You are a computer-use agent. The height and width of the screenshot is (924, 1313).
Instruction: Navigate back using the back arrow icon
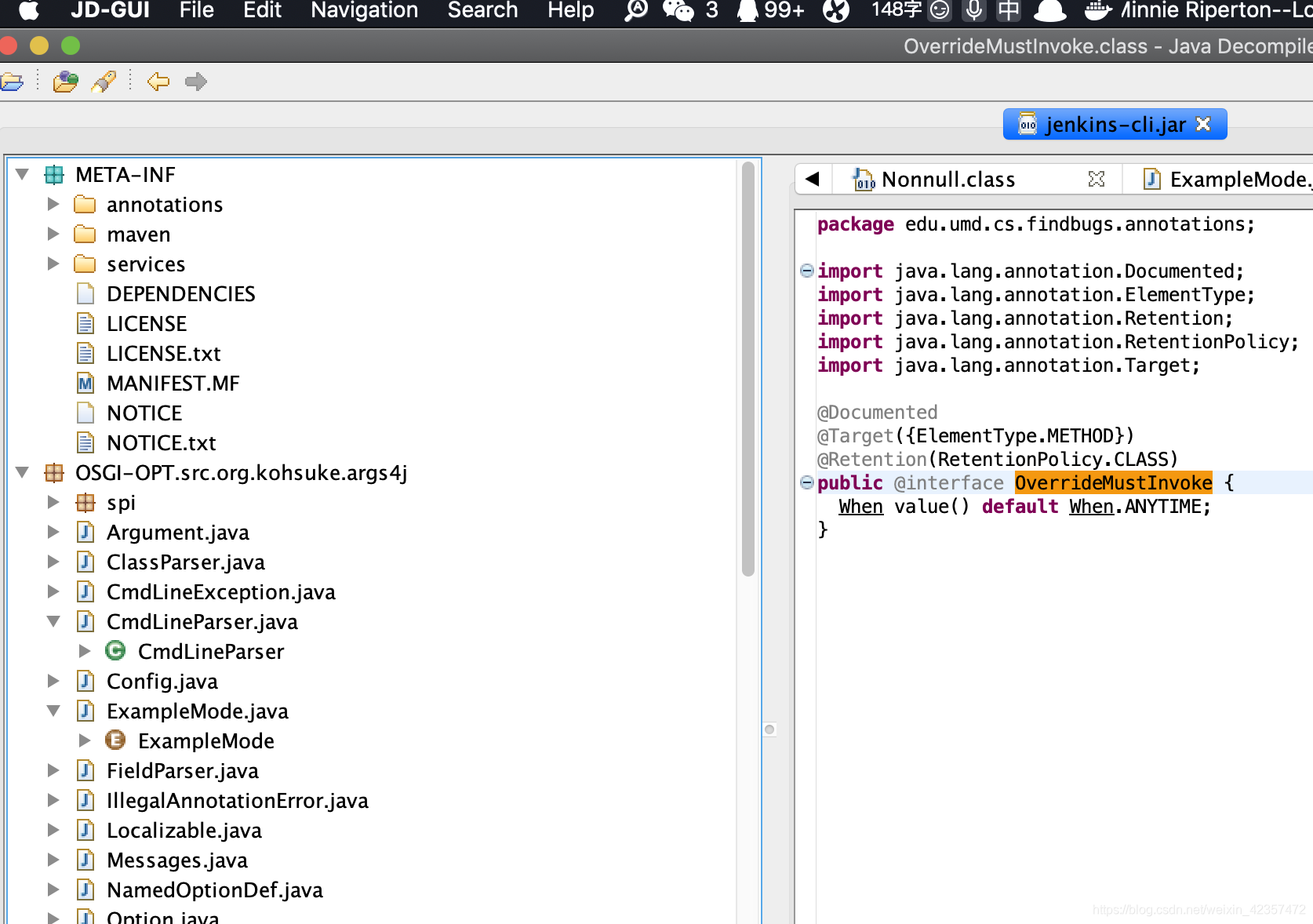coord(157,82)
